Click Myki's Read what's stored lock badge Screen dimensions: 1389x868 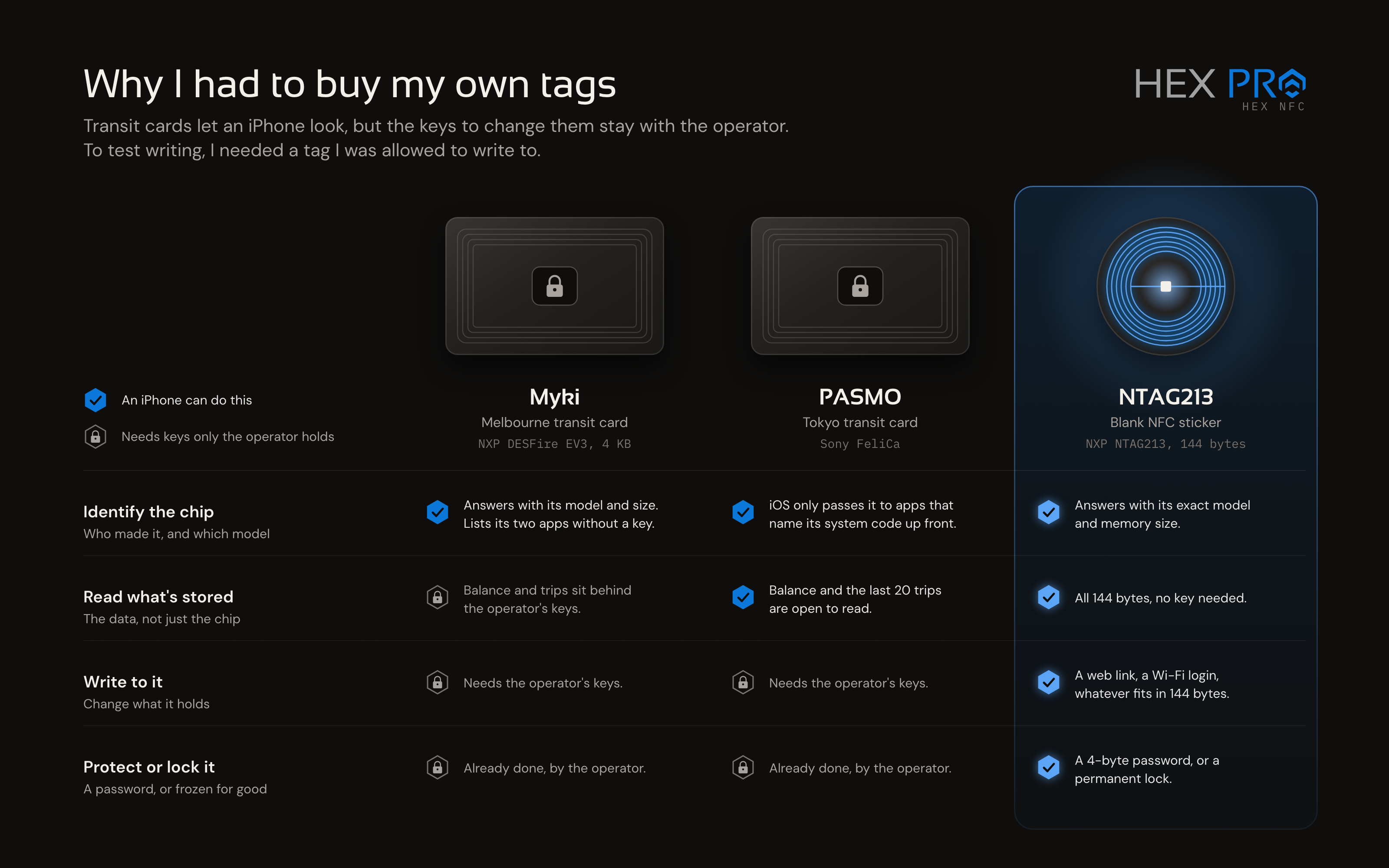438,598
